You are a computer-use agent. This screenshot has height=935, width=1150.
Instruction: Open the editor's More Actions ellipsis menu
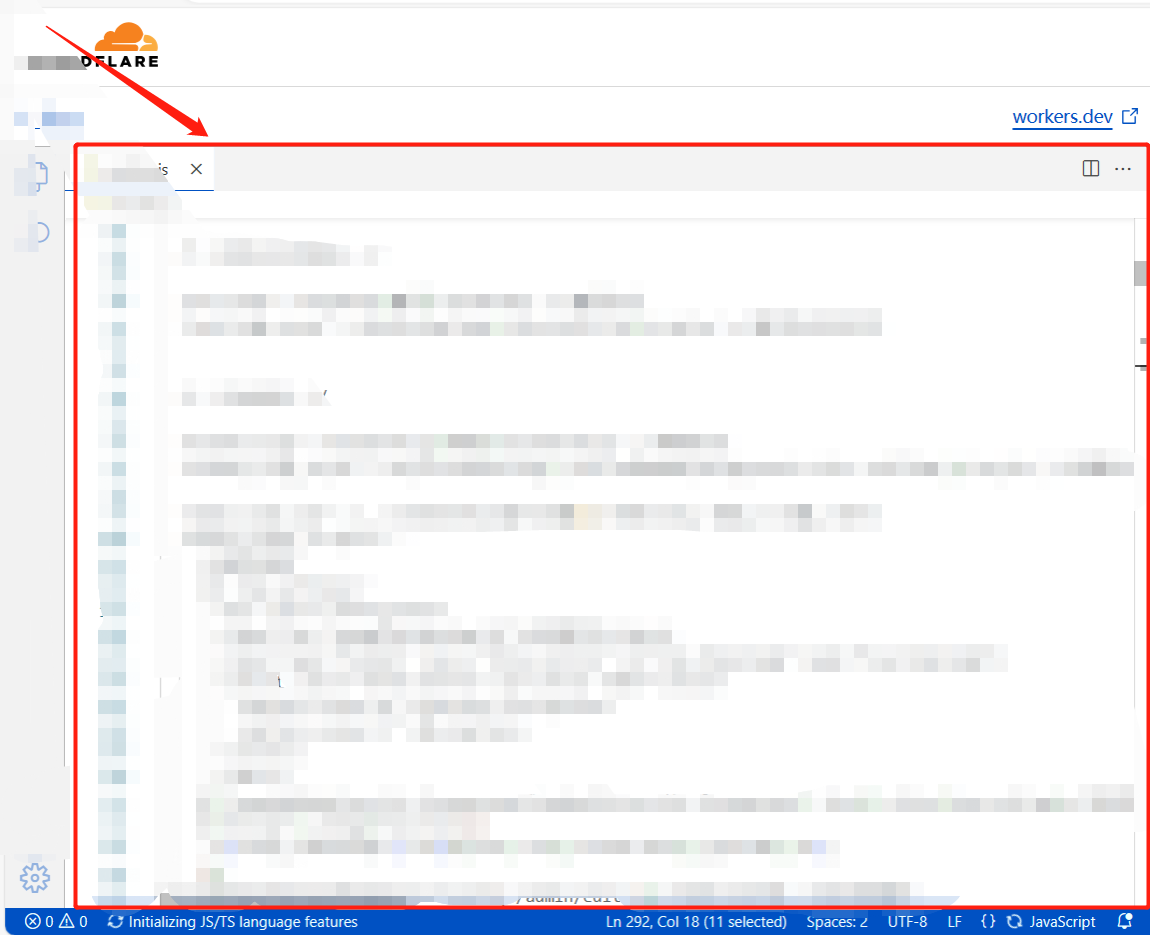(1123, 169)
